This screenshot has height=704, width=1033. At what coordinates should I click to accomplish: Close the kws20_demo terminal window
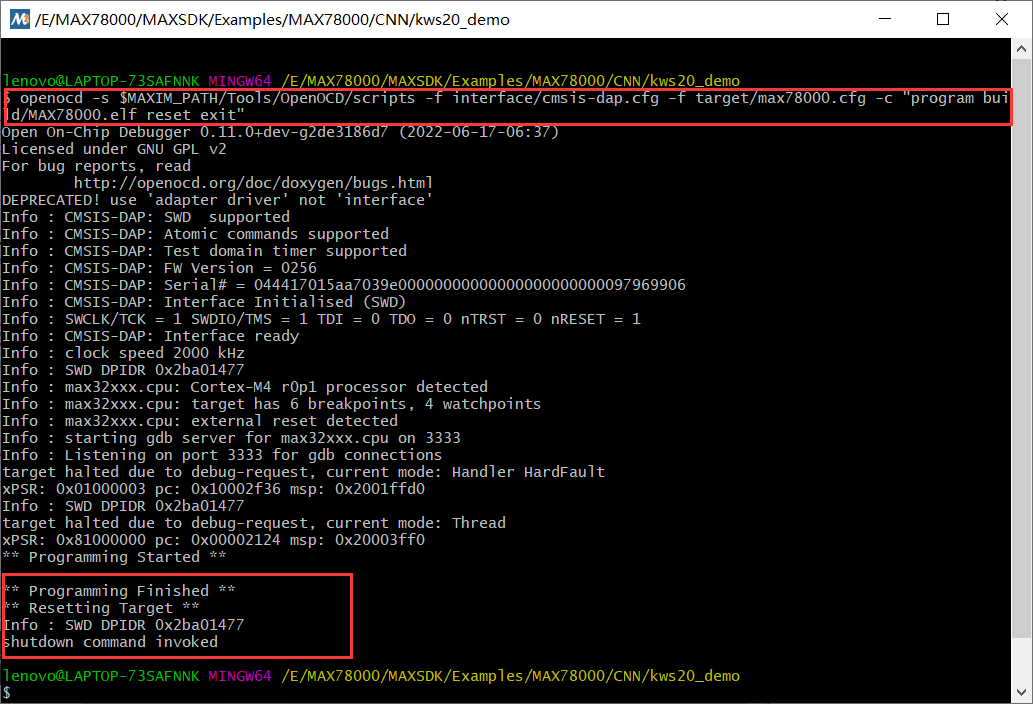click(1001, 19)
